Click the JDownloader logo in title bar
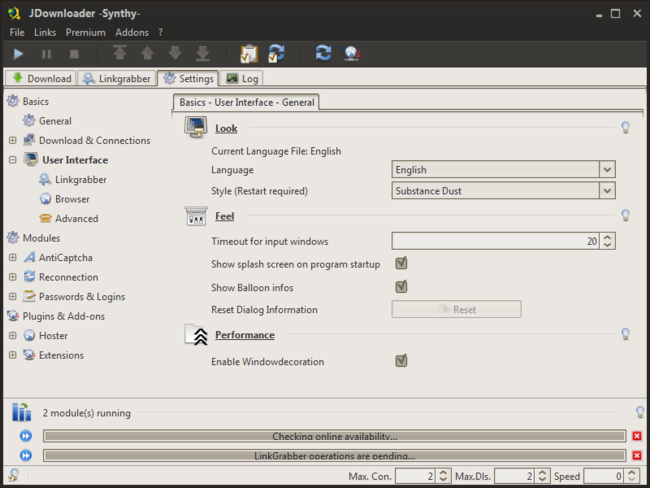Viewport: 650px width, 488px height. (14, 13)
